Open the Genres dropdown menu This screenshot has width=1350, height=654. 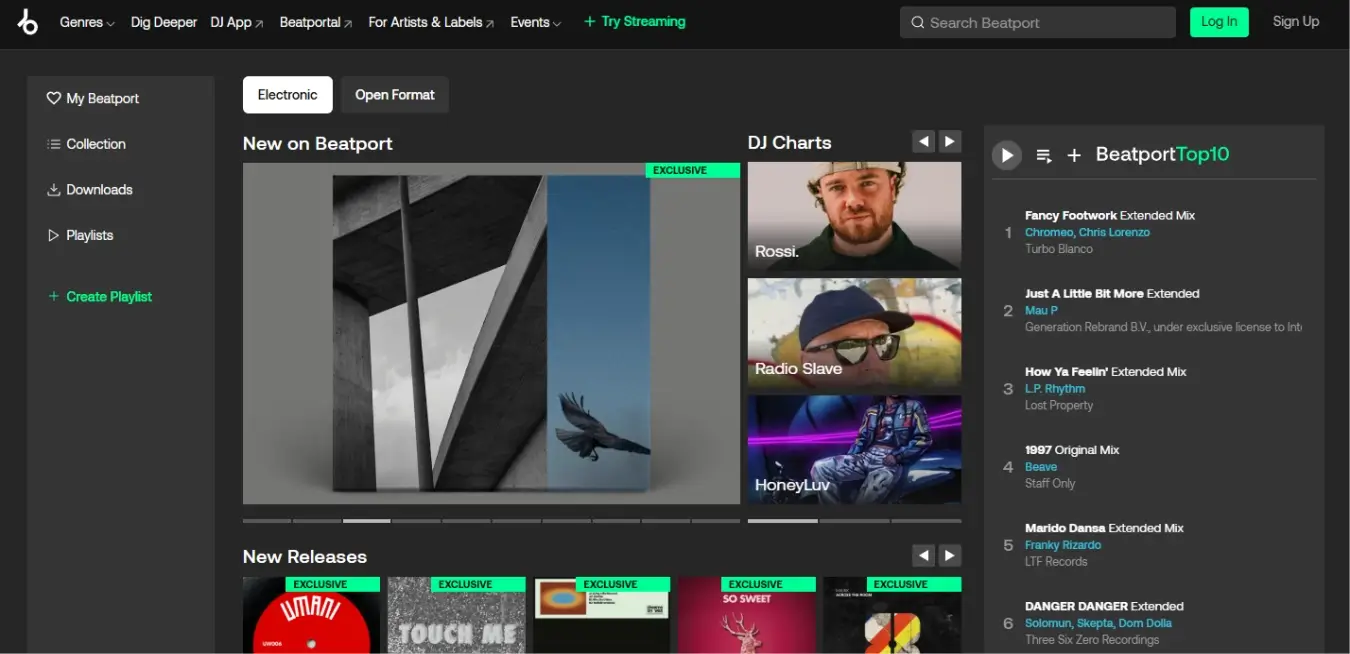87,22
